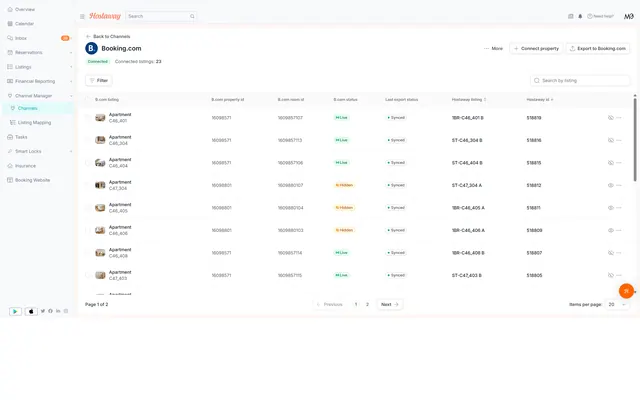Click Live status badge for room 1609857107

click(342, 118)
